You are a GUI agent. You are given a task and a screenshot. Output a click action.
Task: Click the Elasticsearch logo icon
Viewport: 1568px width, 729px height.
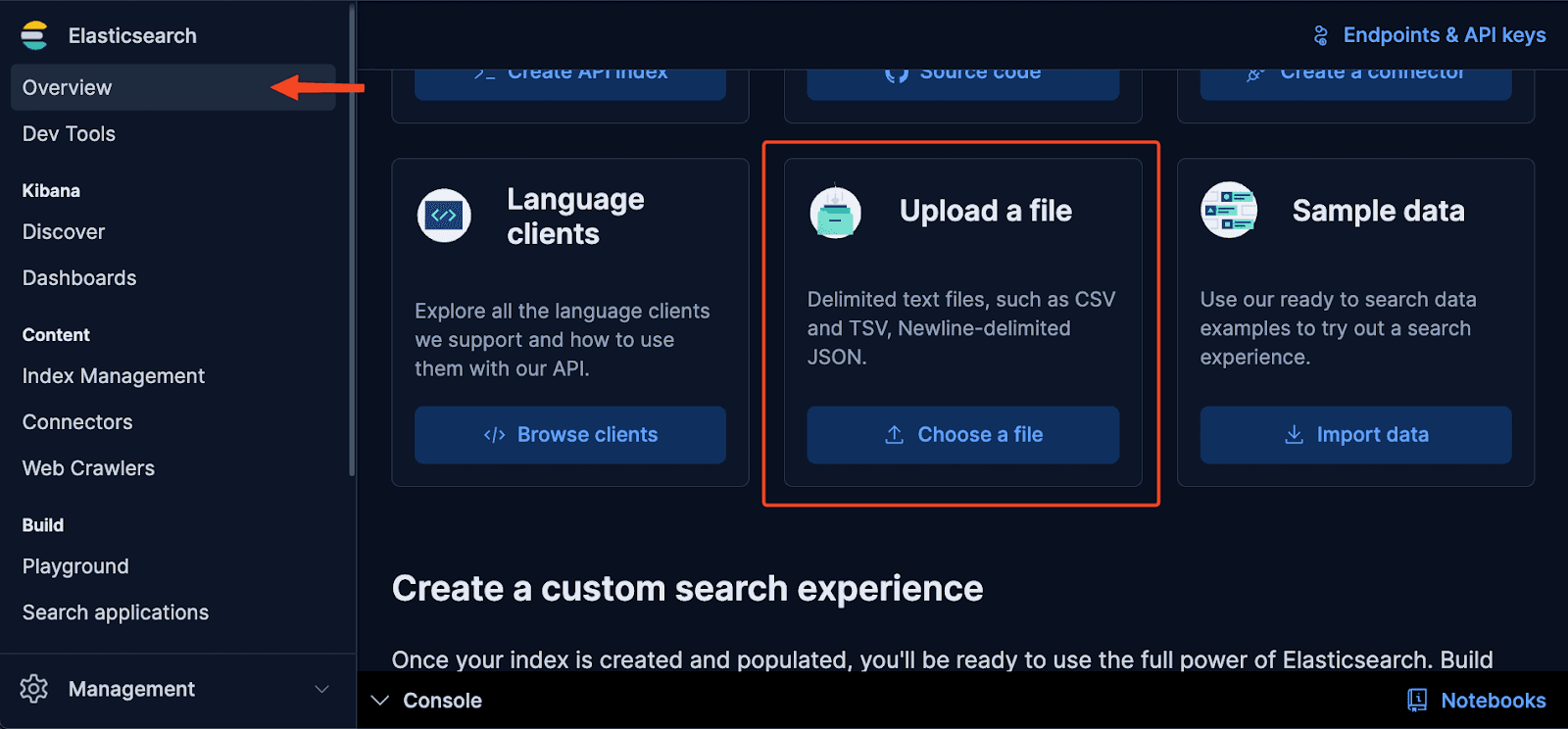(34, 35)
